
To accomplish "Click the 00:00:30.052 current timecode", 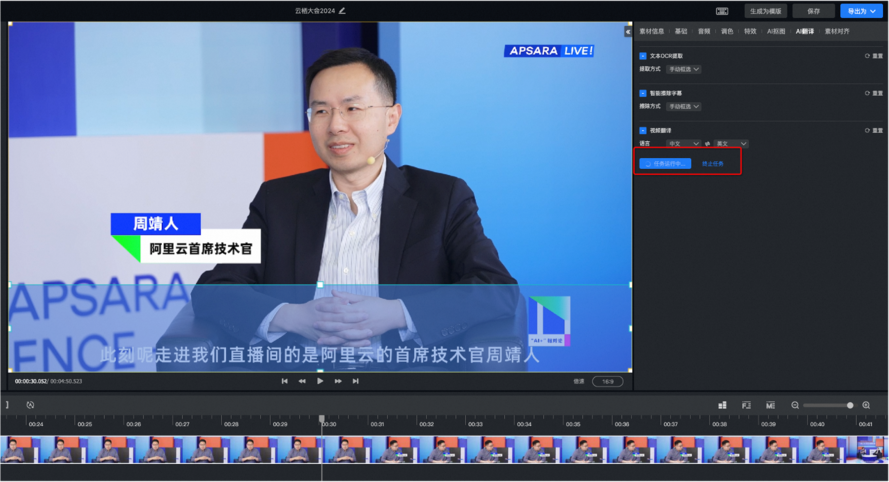I will pyautogui.click(x=31, y=382).
